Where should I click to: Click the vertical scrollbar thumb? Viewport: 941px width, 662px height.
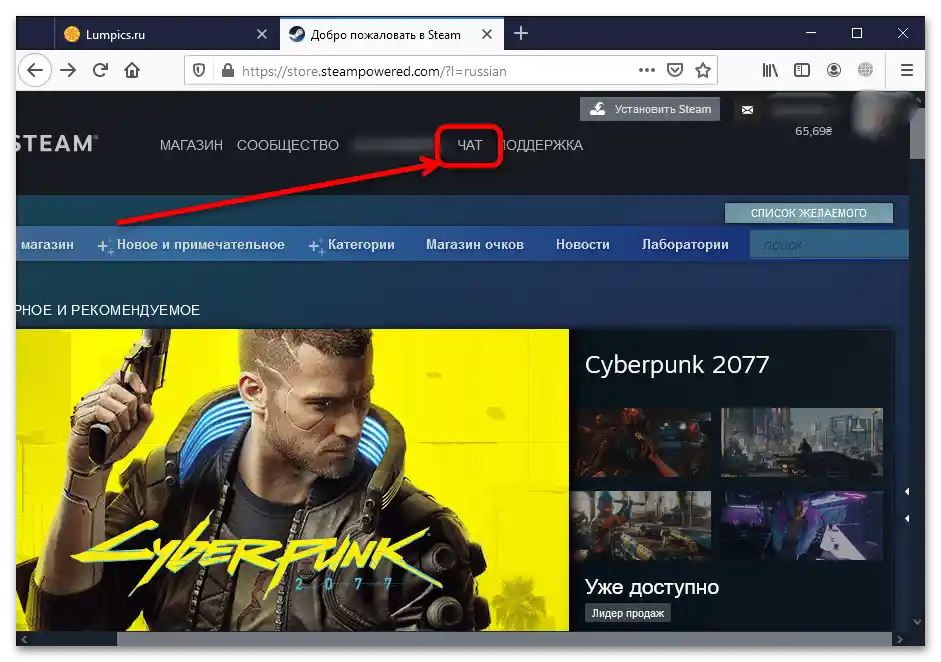pos(917,133)
